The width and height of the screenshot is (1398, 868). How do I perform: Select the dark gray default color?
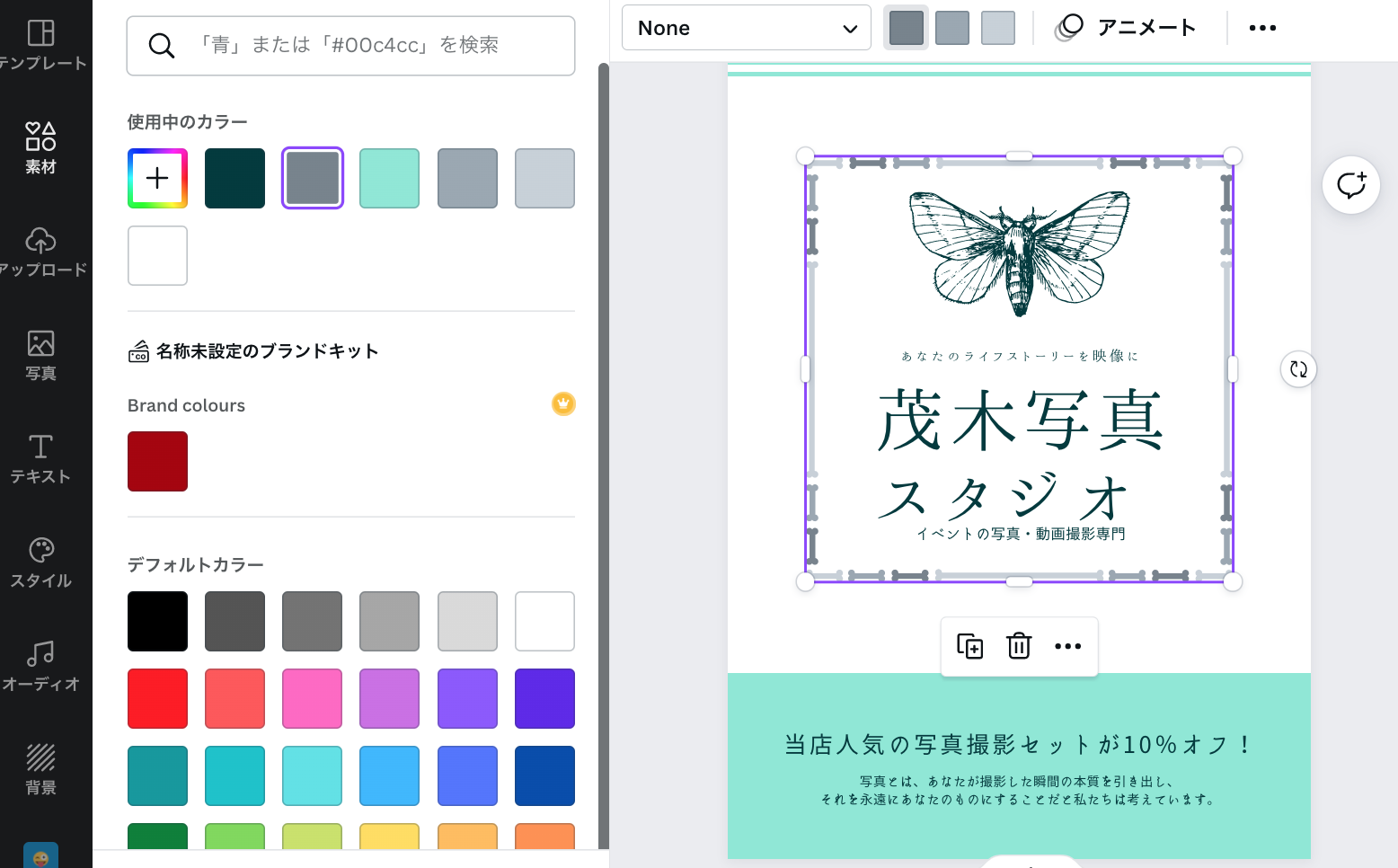coord(234,621)
